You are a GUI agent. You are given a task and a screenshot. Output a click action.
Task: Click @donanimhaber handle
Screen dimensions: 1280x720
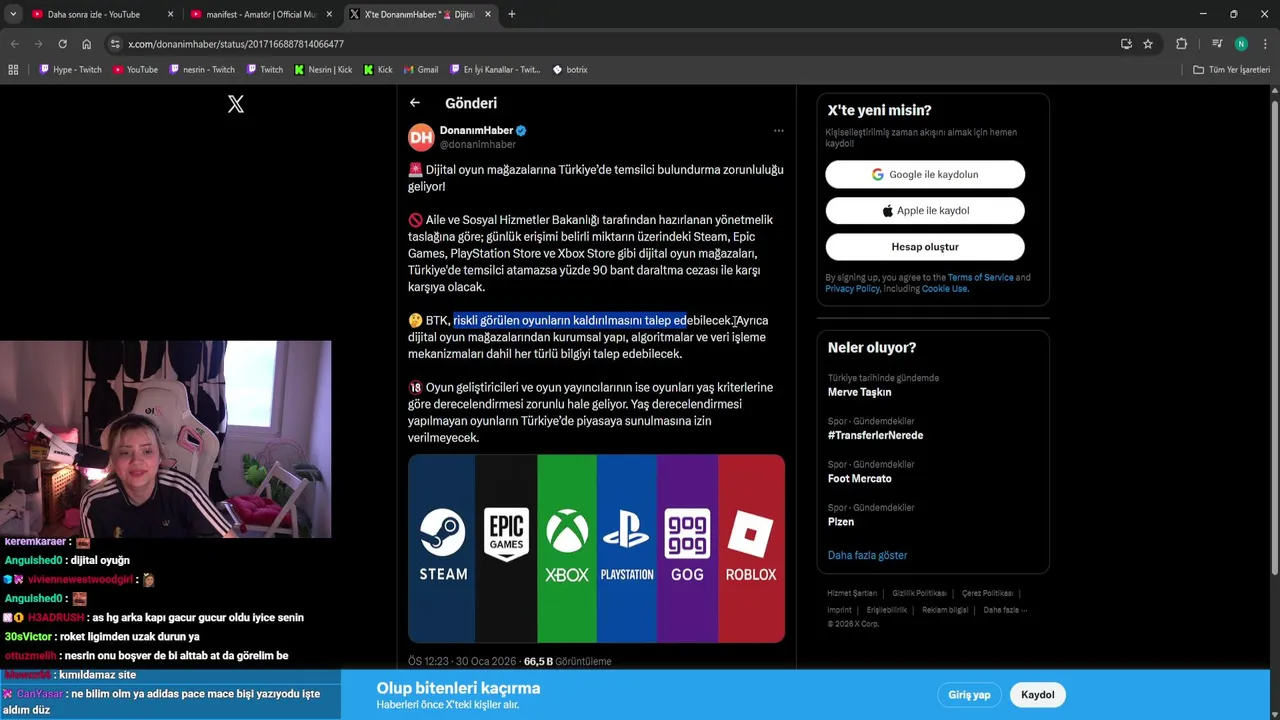point(478,144)
